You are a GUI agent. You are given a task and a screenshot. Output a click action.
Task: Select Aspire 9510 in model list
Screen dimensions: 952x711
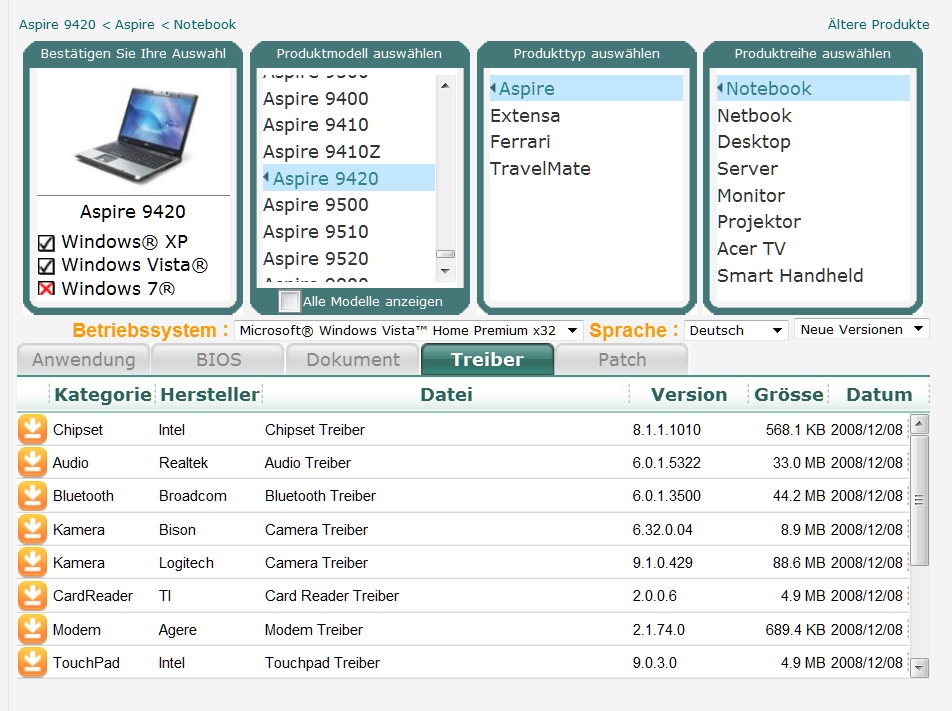(316, 231)
